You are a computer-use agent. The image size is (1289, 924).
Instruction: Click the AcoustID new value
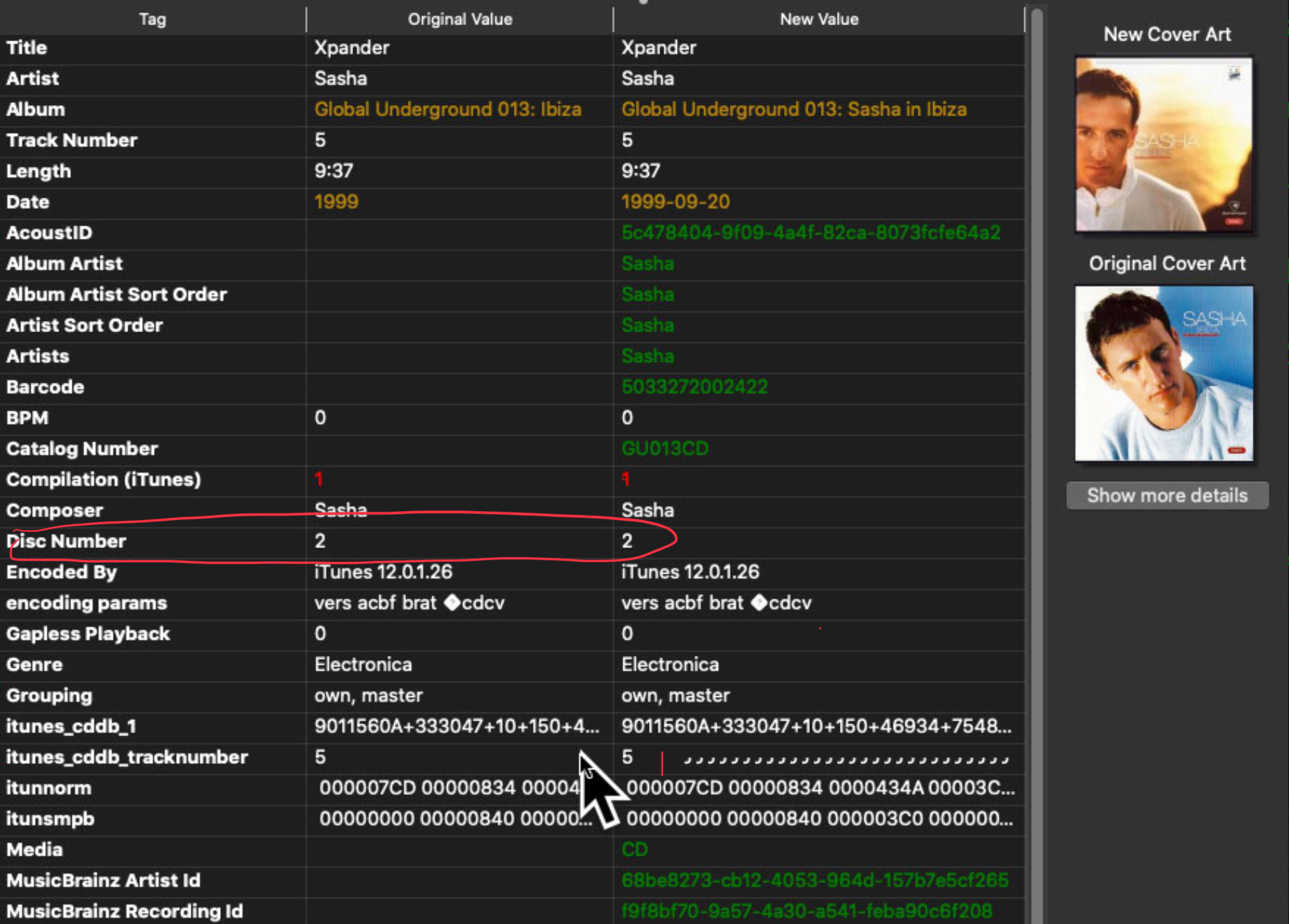pos(810,233)
